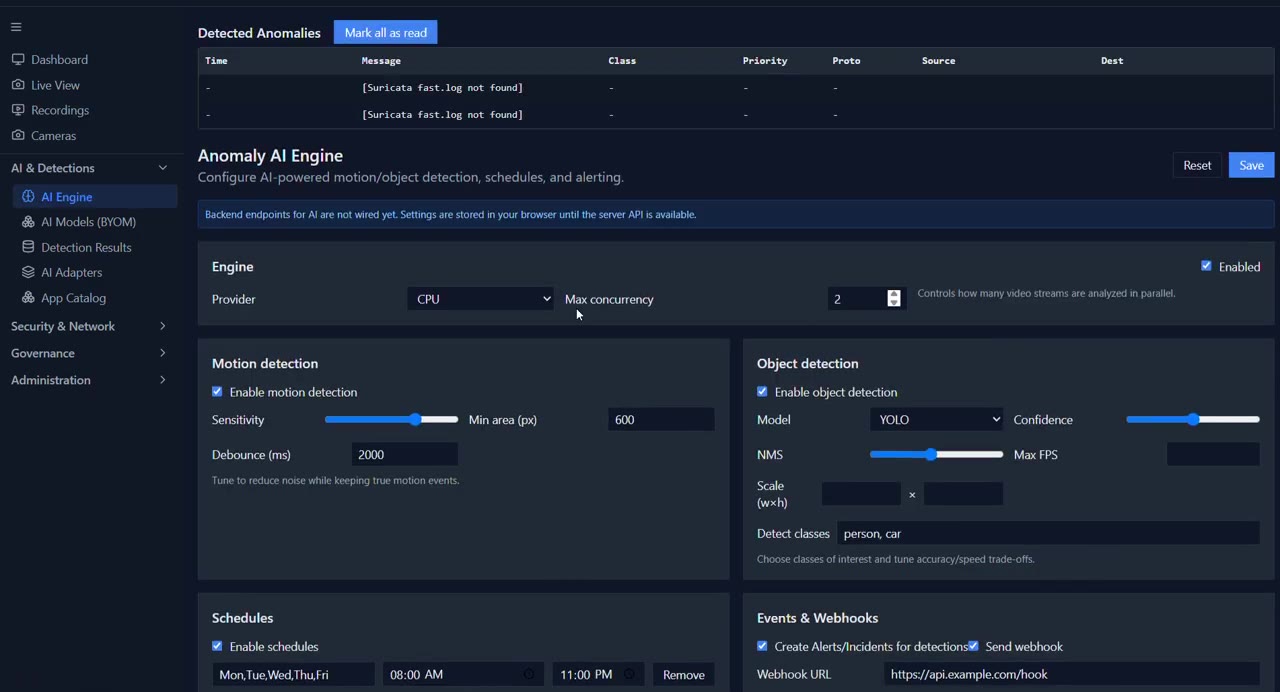Uncheck Enable motion detection
Image resolution: width=1280 pixels, height=692 pixels.
(x=217, y=392)
